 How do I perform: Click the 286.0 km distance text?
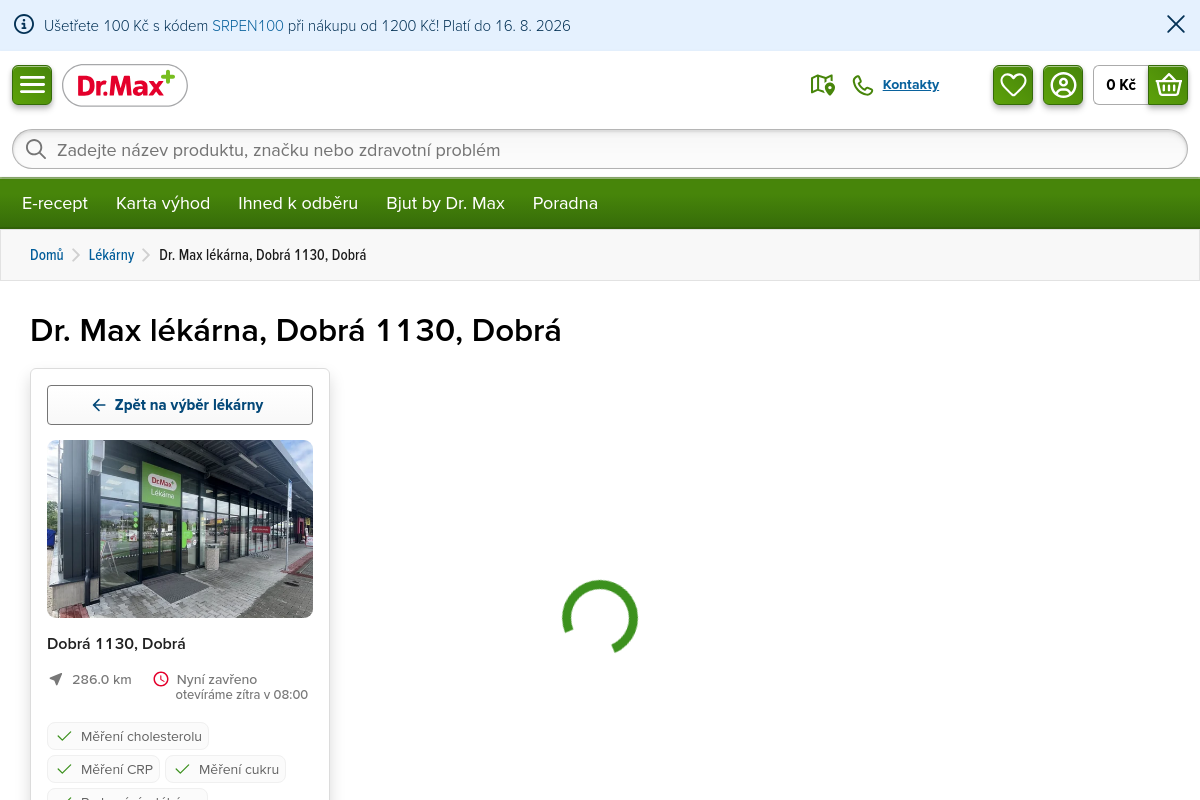tap(102, 679)
